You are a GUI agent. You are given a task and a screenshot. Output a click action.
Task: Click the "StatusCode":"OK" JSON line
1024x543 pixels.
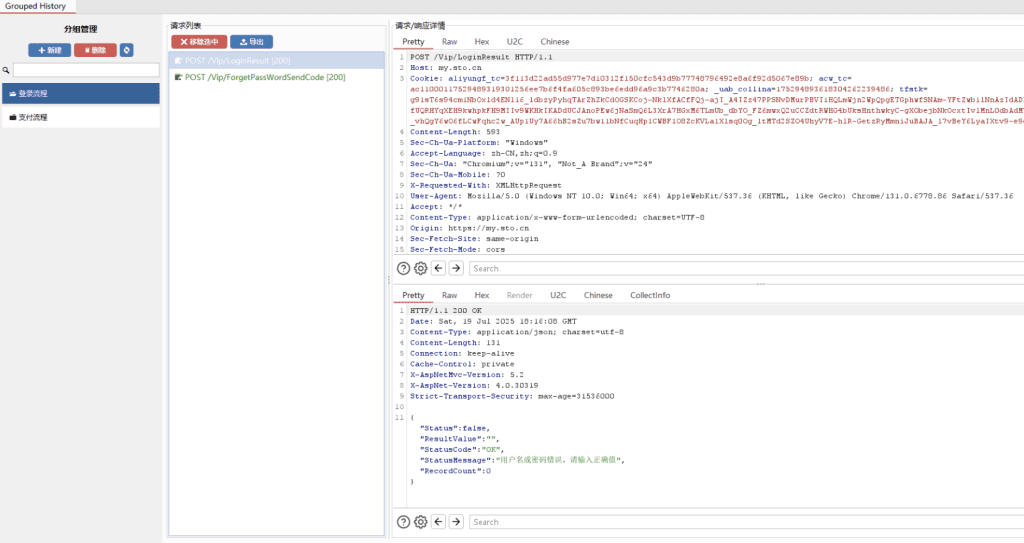(x=462, y=450)
